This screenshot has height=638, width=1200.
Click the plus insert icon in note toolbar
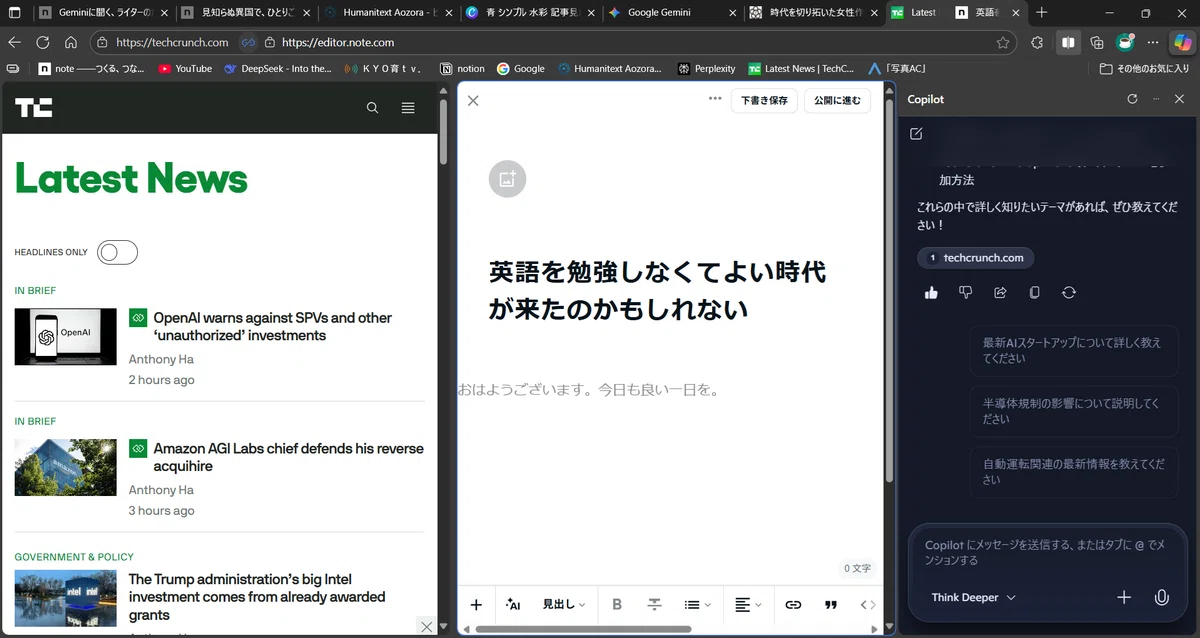pos(476,604)
